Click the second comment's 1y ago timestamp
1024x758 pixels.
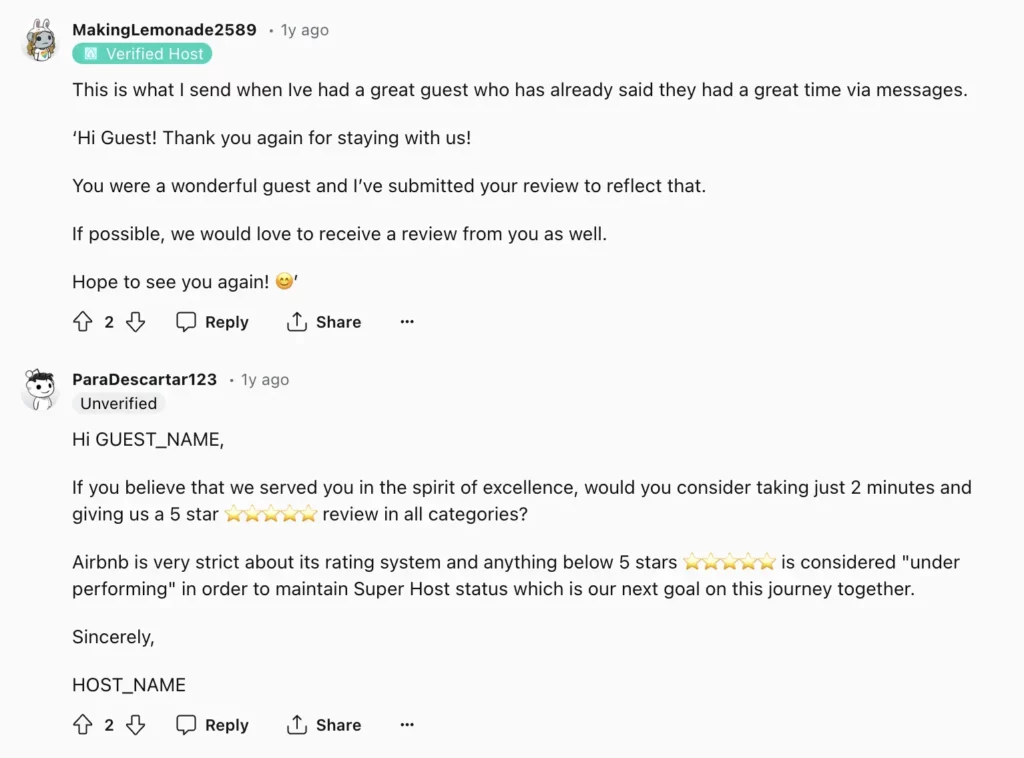[x=265, y=380]
